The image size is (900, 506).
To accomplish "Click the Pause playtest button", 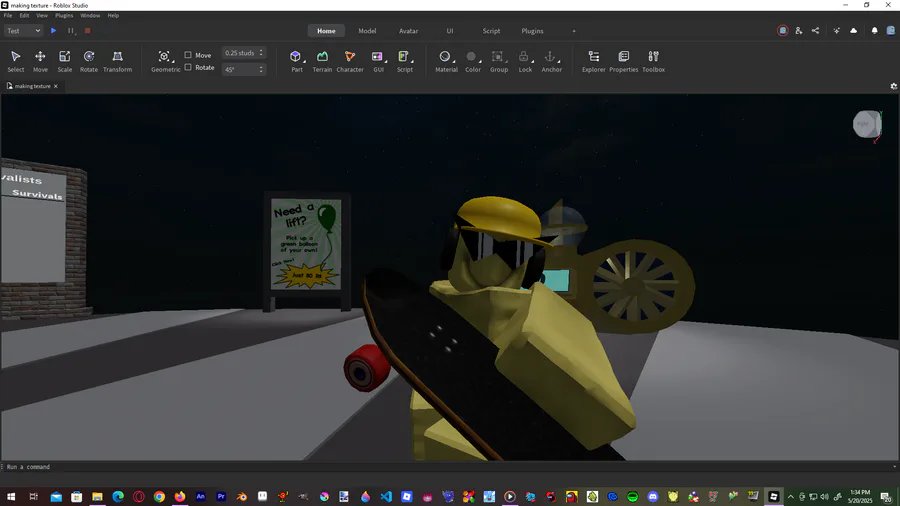I will point(71,31).
